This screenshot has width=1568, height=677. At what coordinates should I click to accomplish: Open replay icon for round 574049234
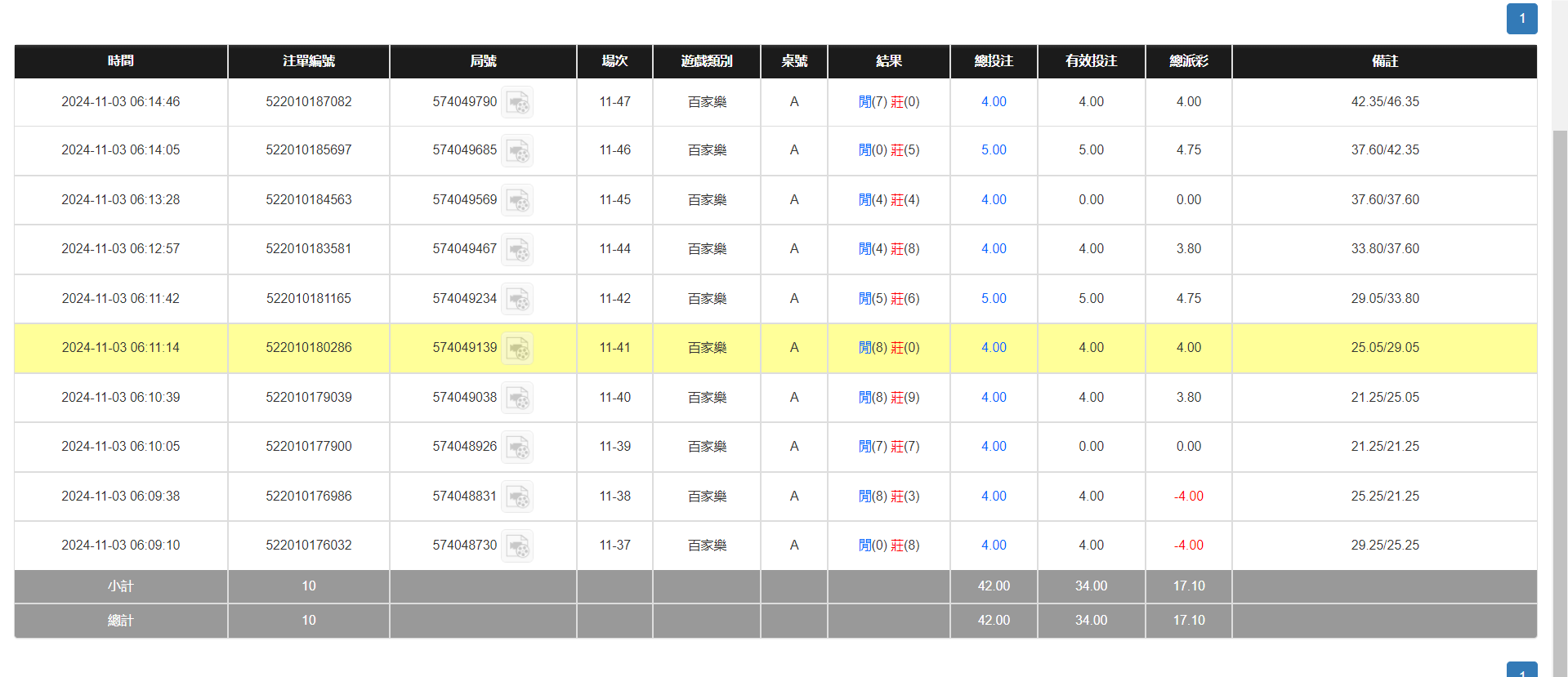(517, 299)
